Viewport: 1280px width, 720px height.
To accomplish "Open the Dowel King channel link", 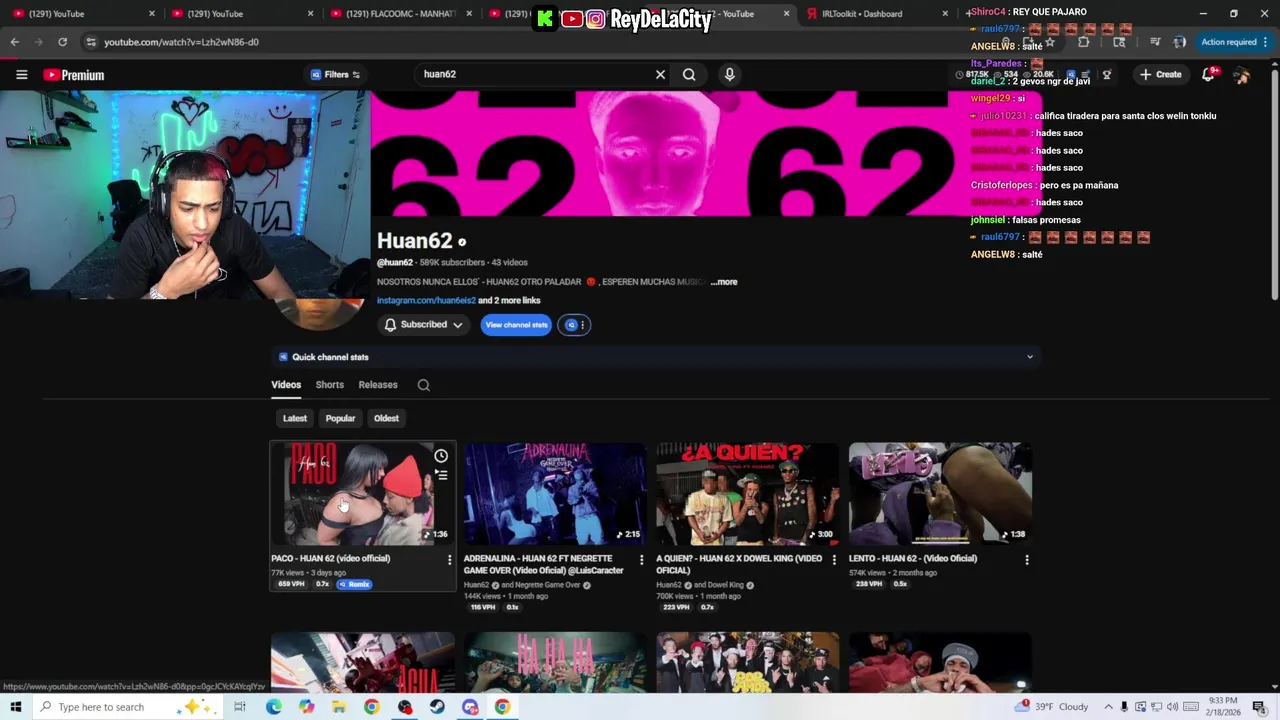I will tap(725, 585).
